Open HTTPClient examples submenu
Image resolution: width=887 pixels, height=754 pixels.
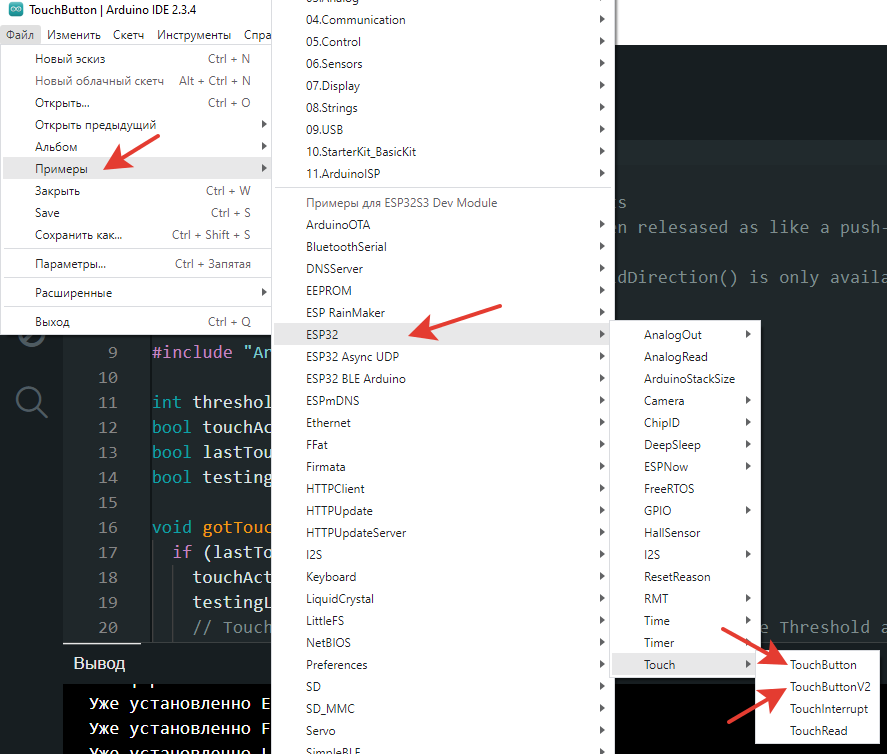pyautogui.click(x=442, y=489)
